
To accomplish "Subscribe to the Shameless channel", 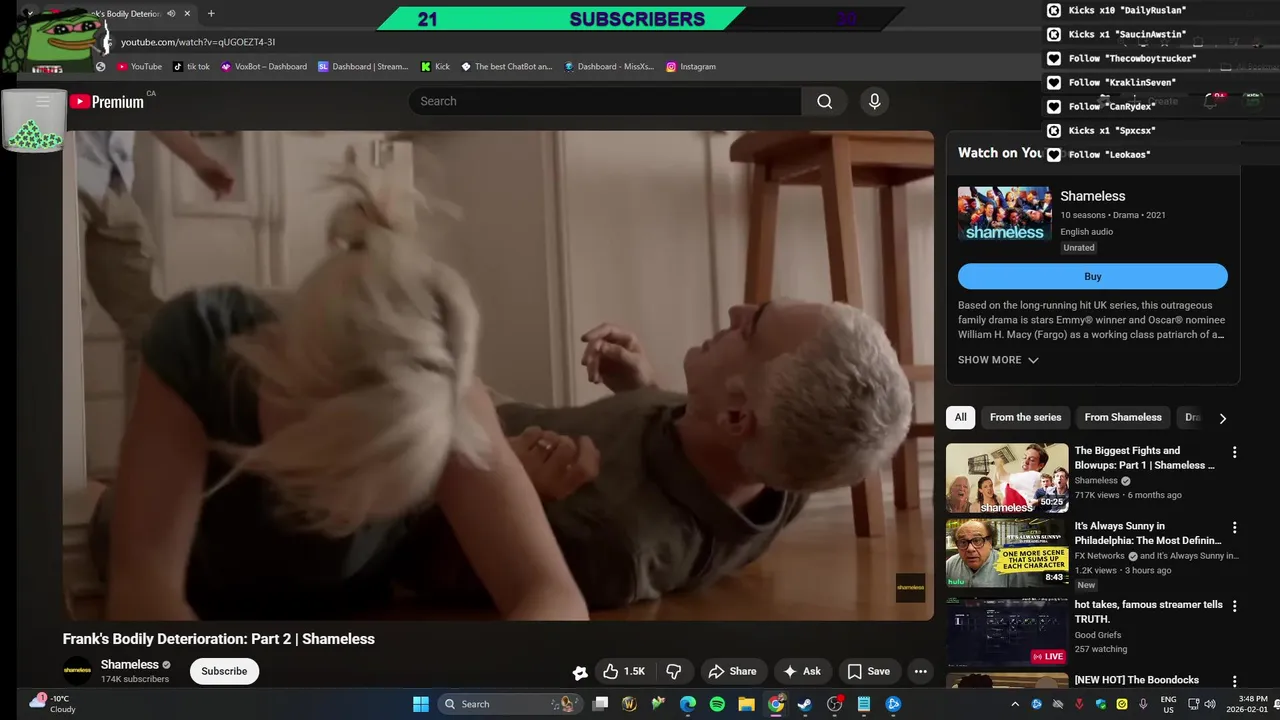I will pos(224,671).
